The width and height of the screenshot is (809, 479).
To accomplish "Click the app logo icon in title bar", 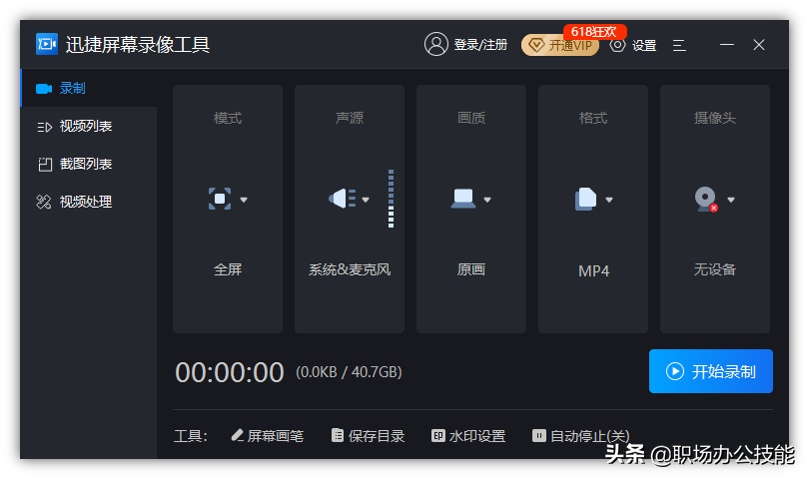I will 46,44.
